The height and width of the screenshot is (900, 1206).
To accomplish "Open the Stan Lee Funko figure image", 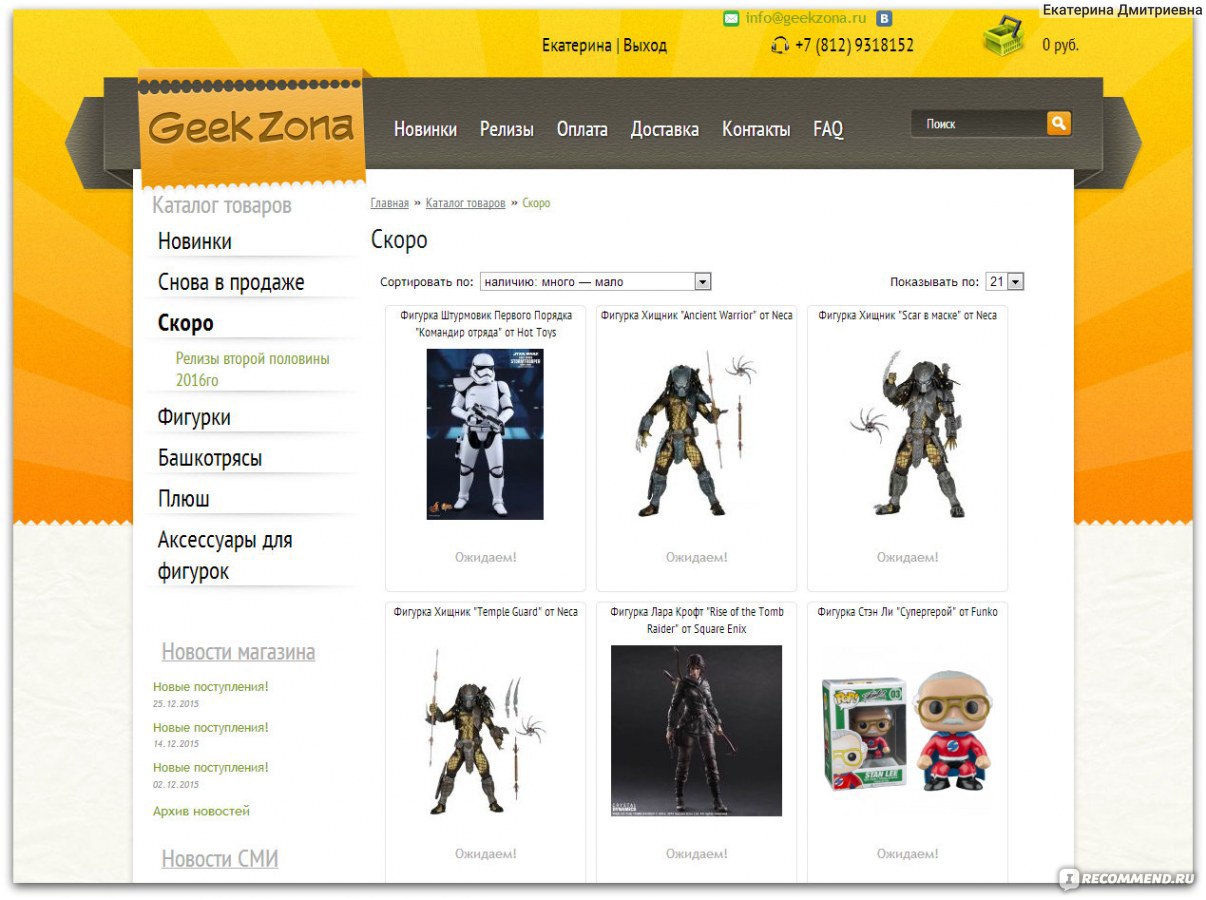I will [907, 731].
